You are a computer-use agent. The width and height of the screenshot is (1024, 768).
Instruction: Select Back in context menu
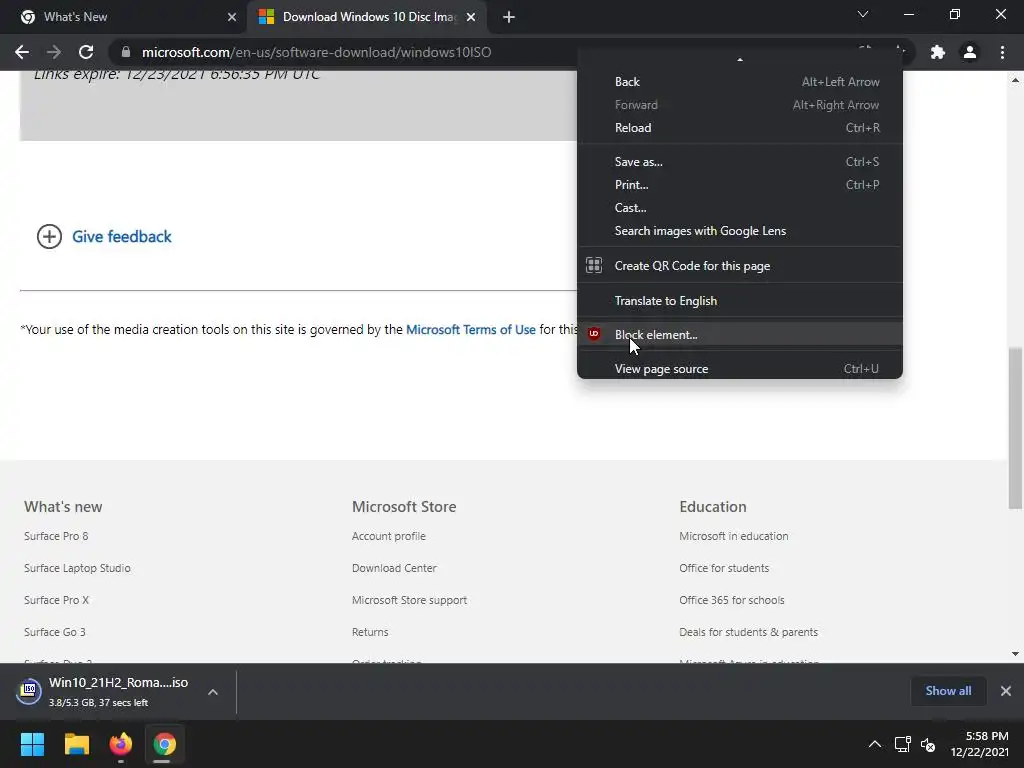740,82
